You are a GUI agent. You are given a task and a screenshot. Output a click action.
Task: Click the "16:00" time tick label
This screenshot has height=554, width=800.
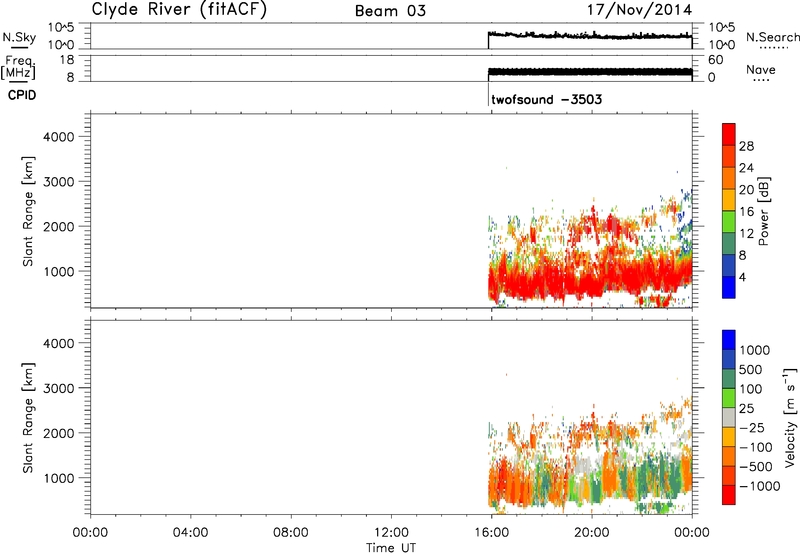[x=491, y=533]
